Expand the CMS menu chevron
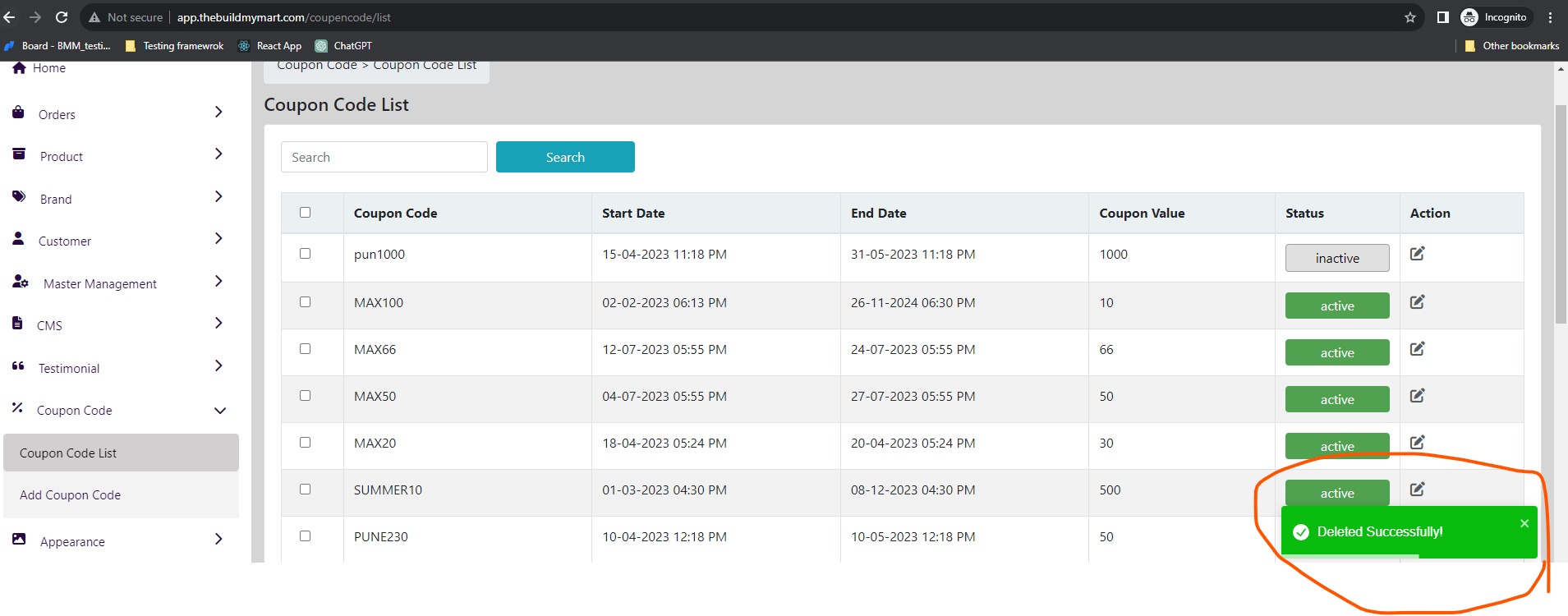This screenshot has height=616, width=1568. (218, 323)
